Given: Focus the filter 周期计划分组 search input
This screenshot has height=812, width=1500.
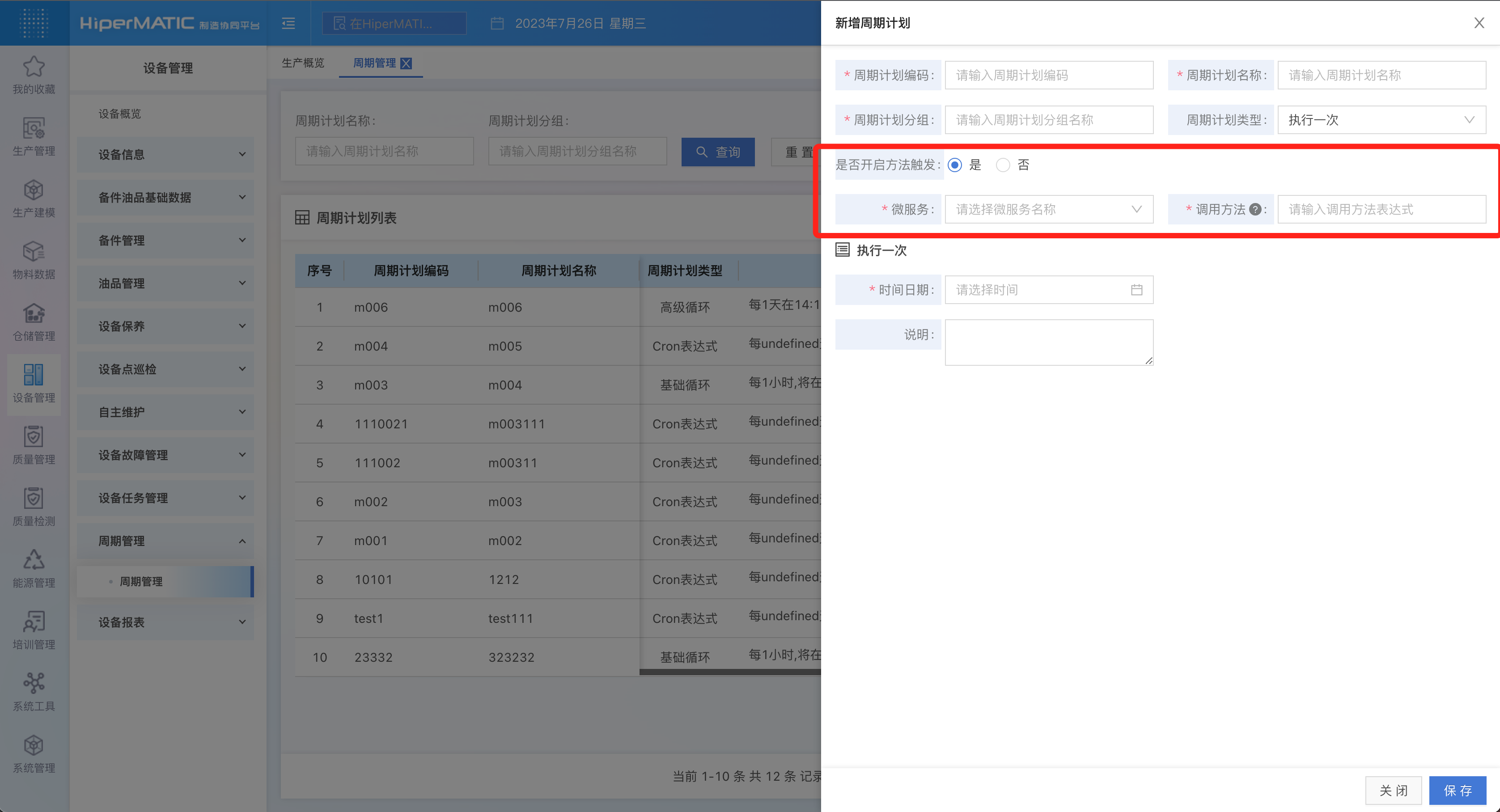Looking at the screenshot, I should (577, 151).
